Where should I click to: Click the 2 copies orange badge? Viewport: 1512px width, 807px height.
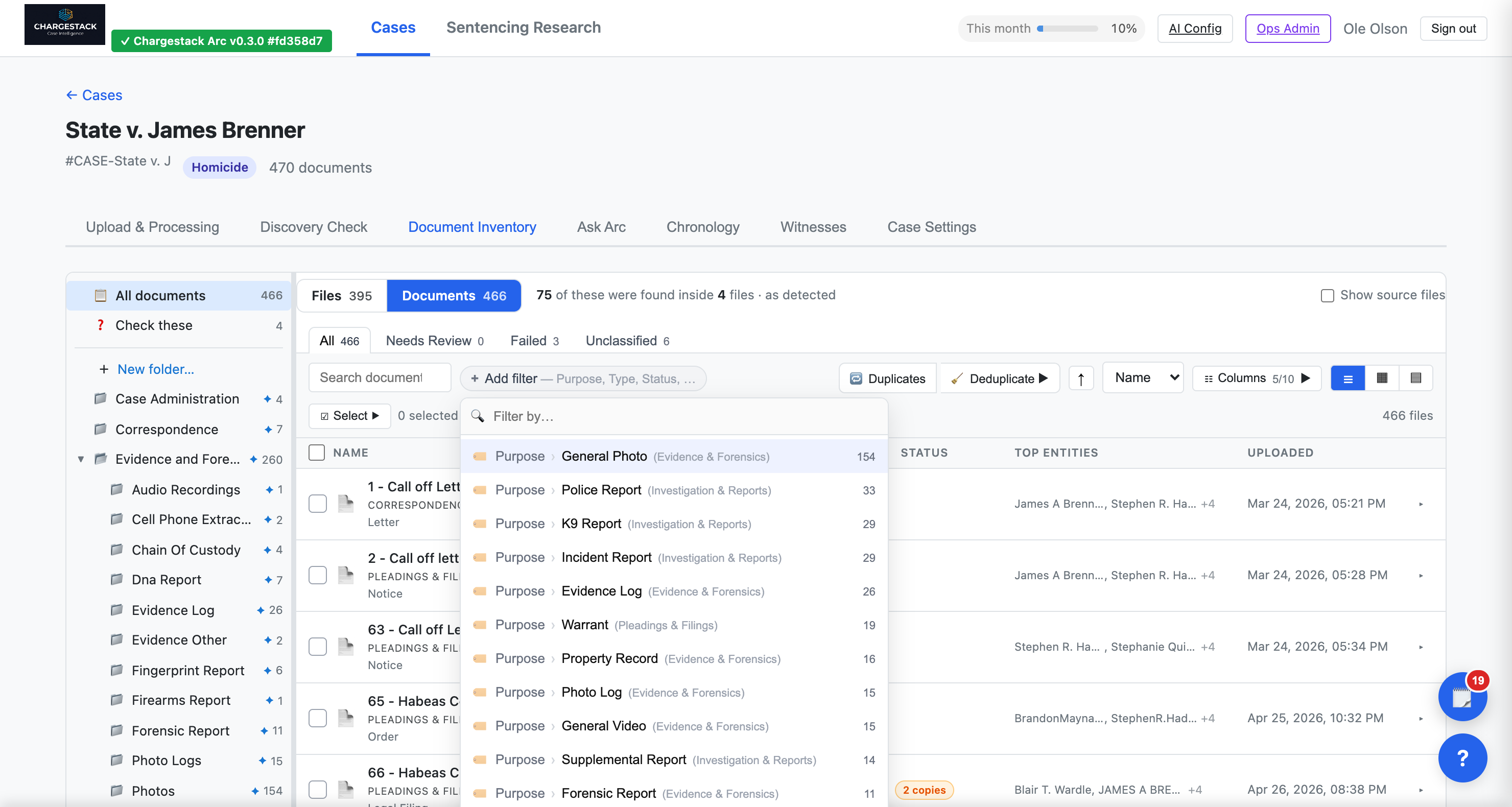[x=924, y=790]
